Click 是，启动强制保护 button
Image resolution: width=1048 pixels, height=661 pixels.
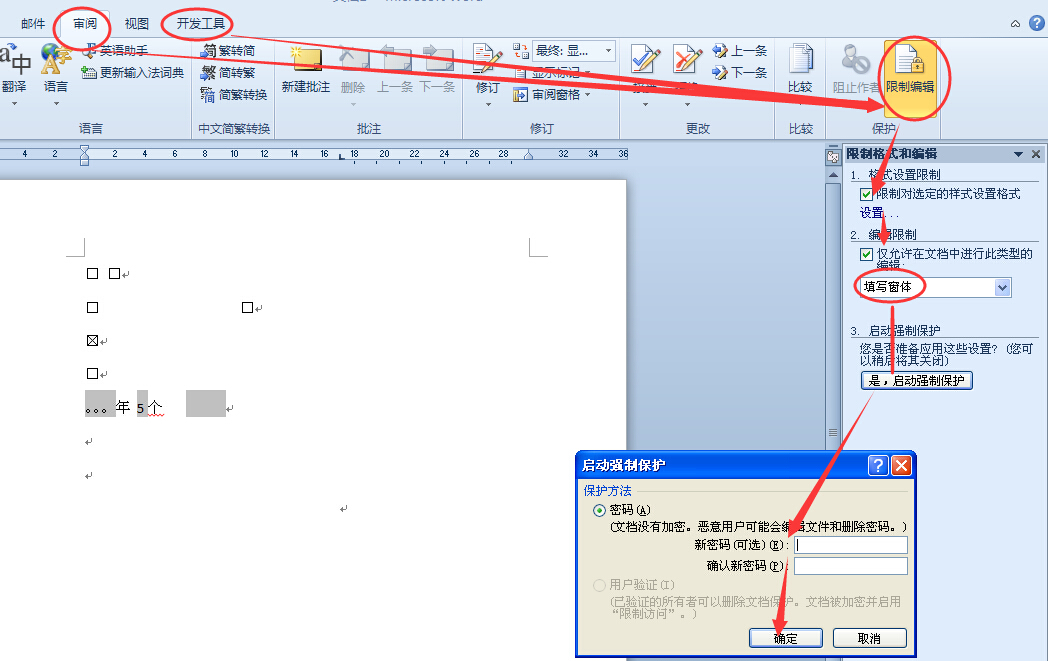(916, 381)
